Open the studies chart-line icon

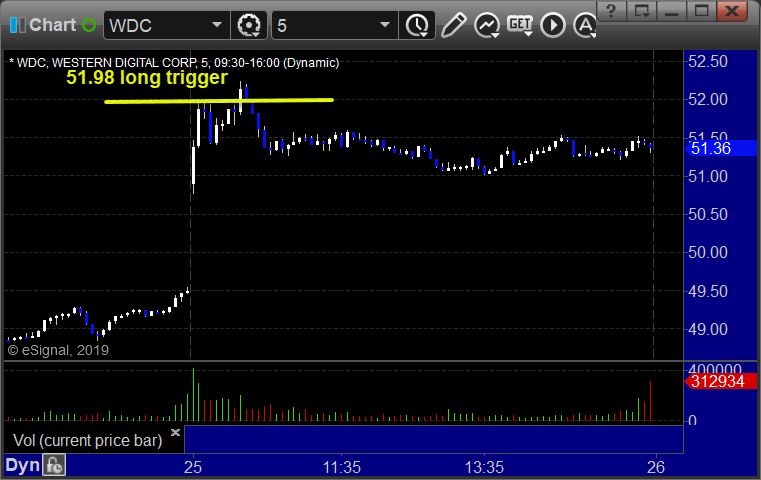(487, 25)
